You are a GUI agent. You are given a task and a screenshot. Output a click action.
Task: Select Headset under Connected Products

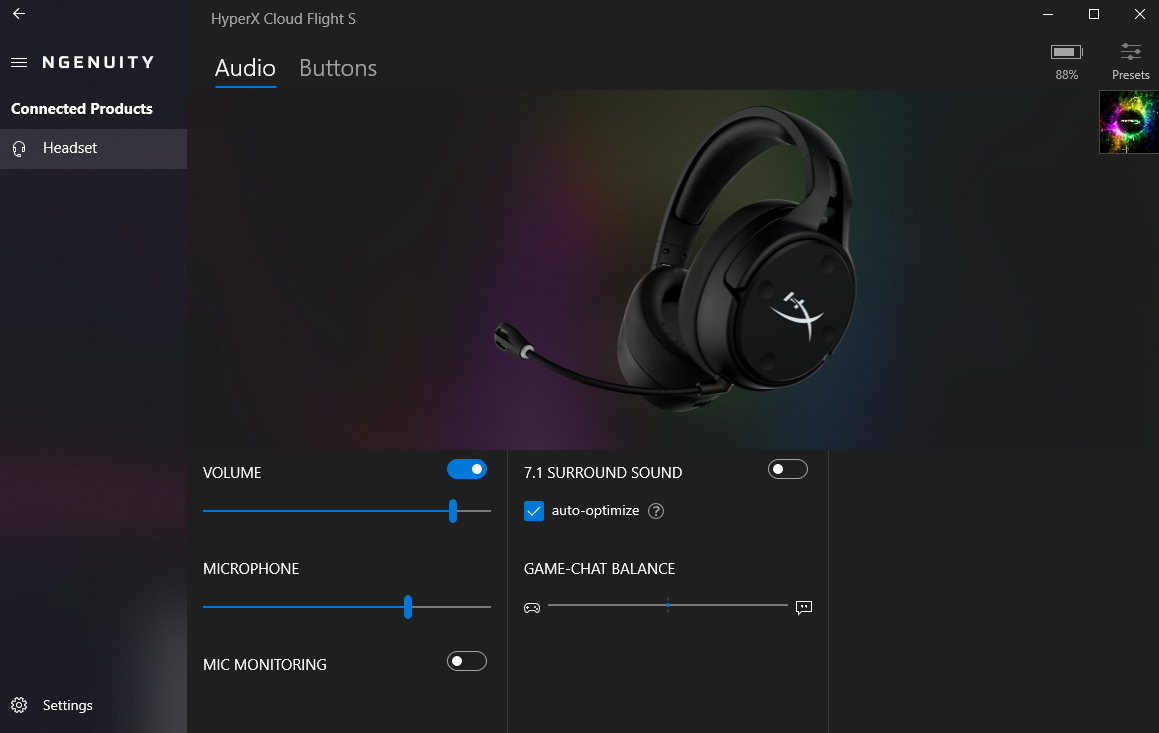tap(70, 148)
